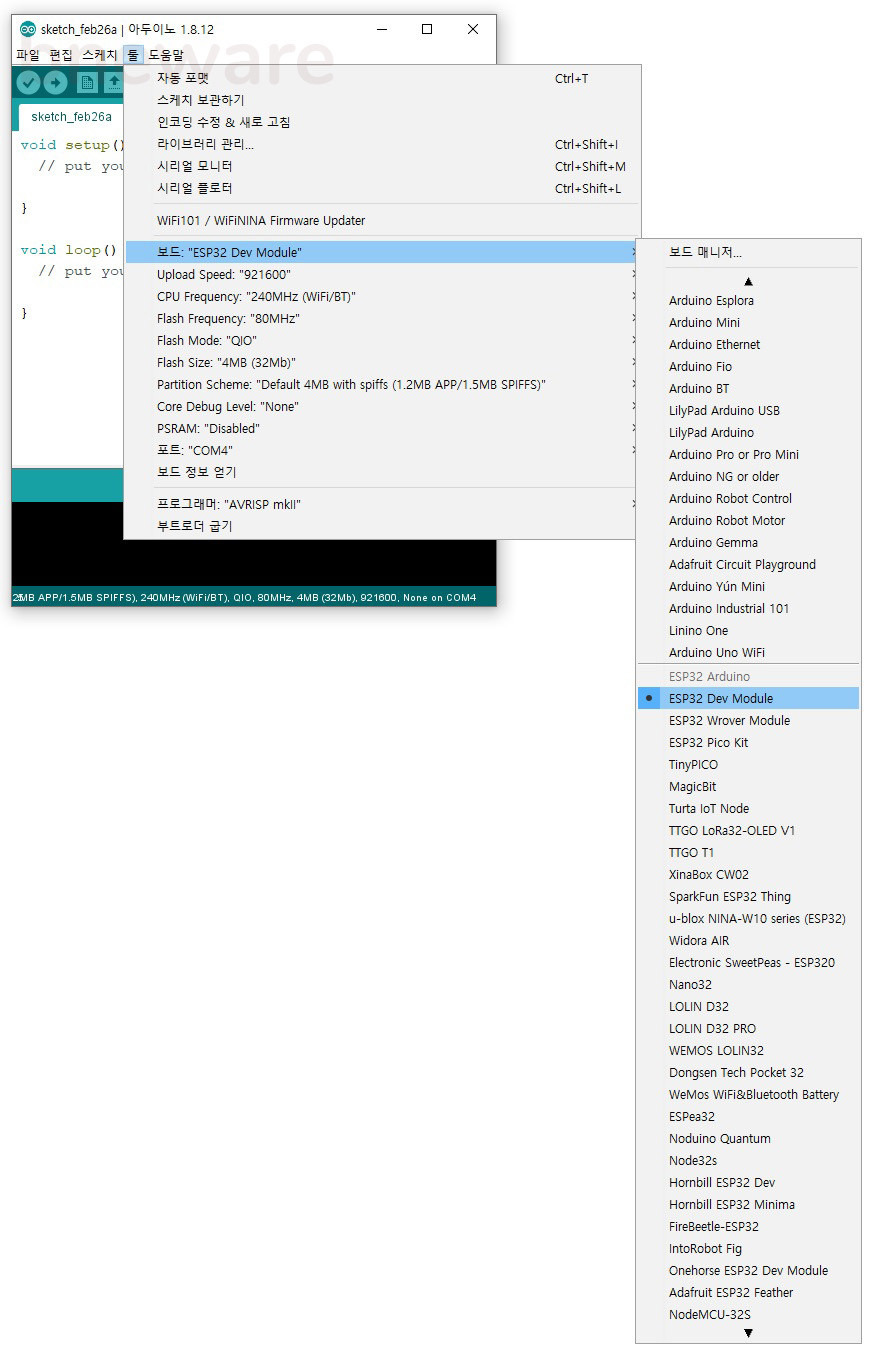
Task: Expand the Partition Scheme submenu
Action: click(x=382, y=384)
